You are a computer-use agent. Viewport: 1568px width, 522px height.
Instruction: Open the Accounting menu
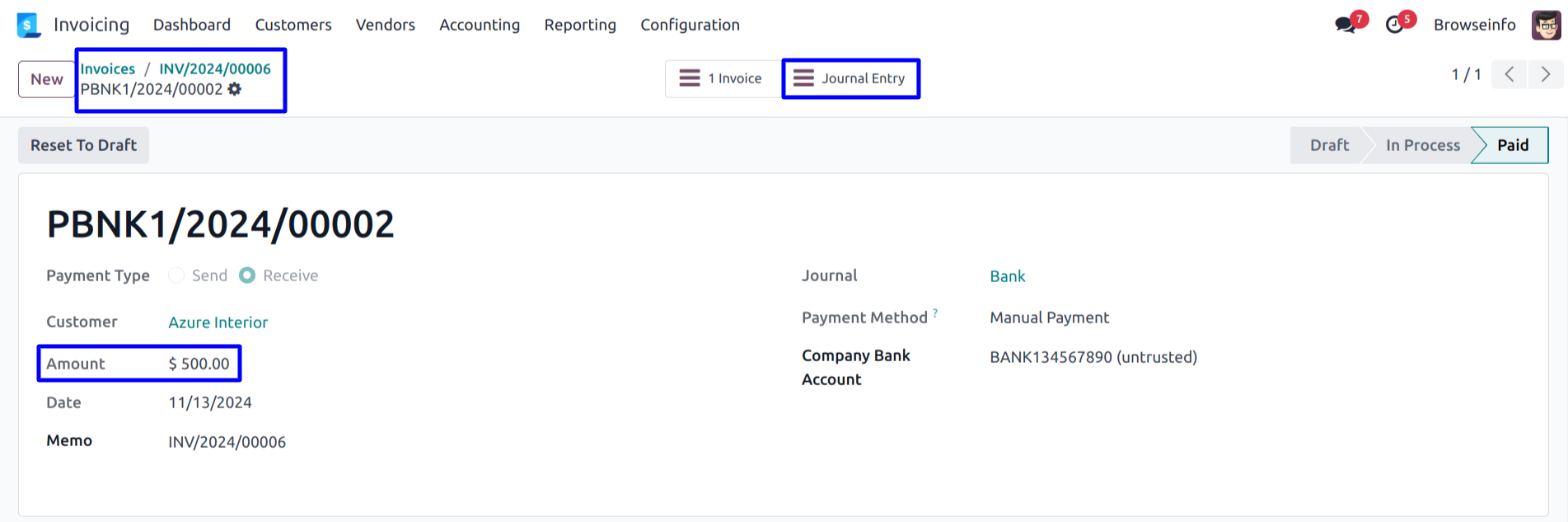coord(480,25)
